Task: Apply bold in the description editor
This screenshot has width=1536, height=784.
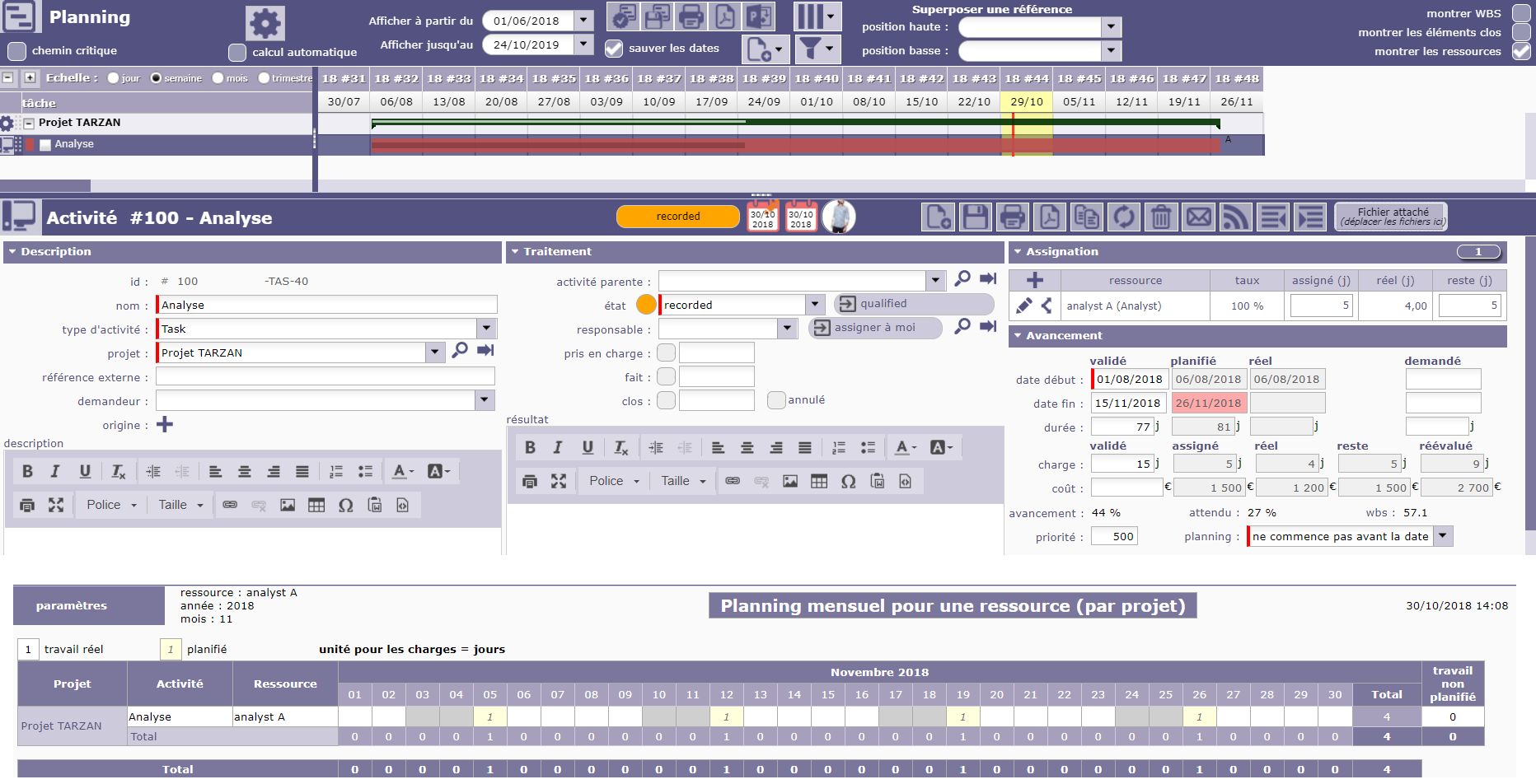Action: tap(27, 472)
